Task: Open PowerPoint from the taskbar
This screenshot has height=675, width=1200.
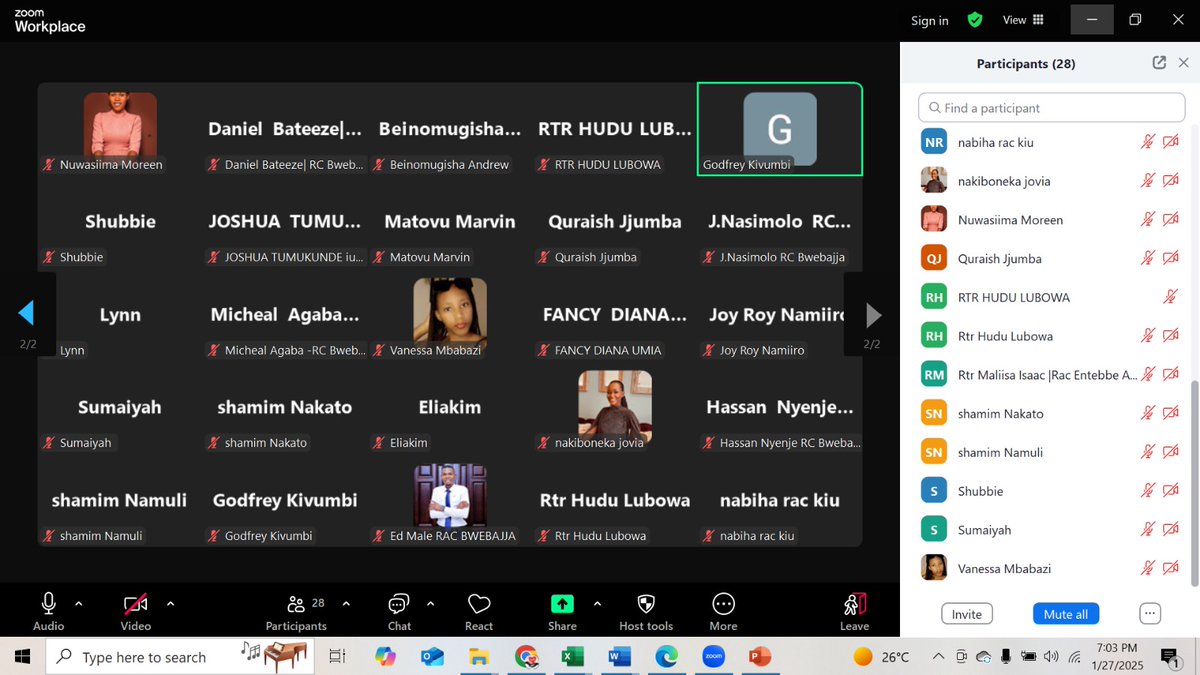Action: 760,657
